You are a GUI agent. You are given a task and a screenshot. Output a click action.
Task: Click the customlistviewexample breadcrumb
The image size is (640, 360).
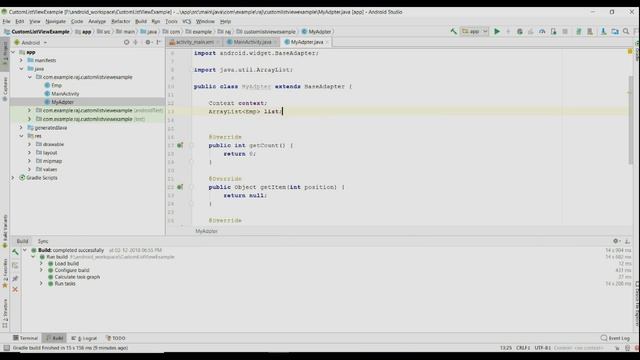tap(266, 31)
